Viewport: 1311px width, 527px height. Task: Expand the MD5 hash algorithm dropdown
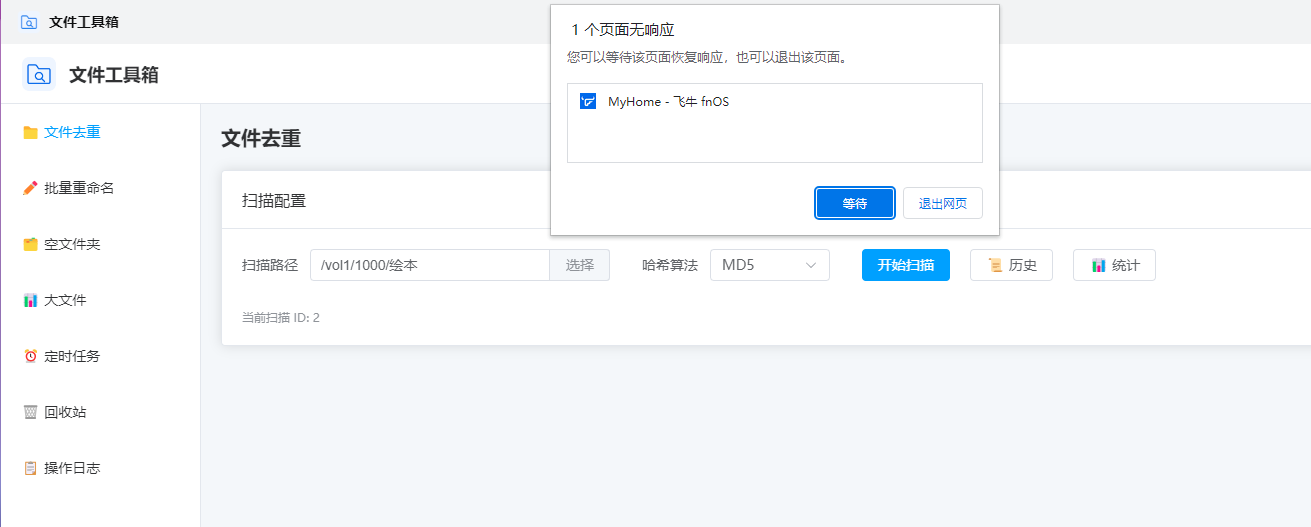[770, 265]
